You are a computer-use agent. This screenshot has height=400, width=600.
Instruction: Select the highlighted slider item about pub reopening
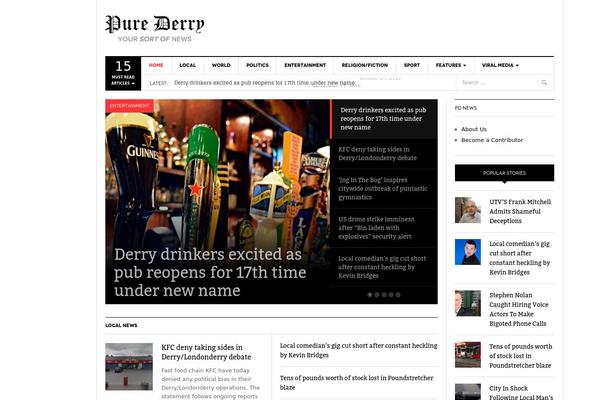click(x=384, y=119)
